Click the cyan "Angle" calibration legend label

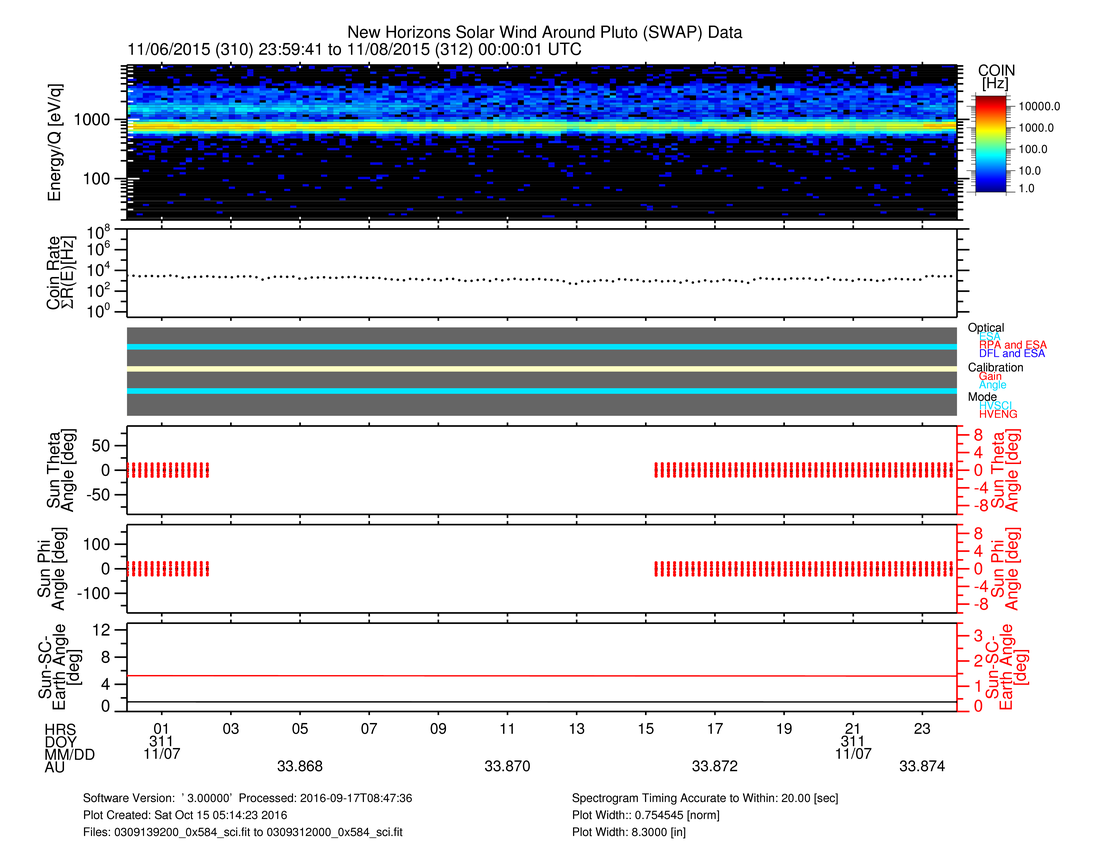click(992, 385)
